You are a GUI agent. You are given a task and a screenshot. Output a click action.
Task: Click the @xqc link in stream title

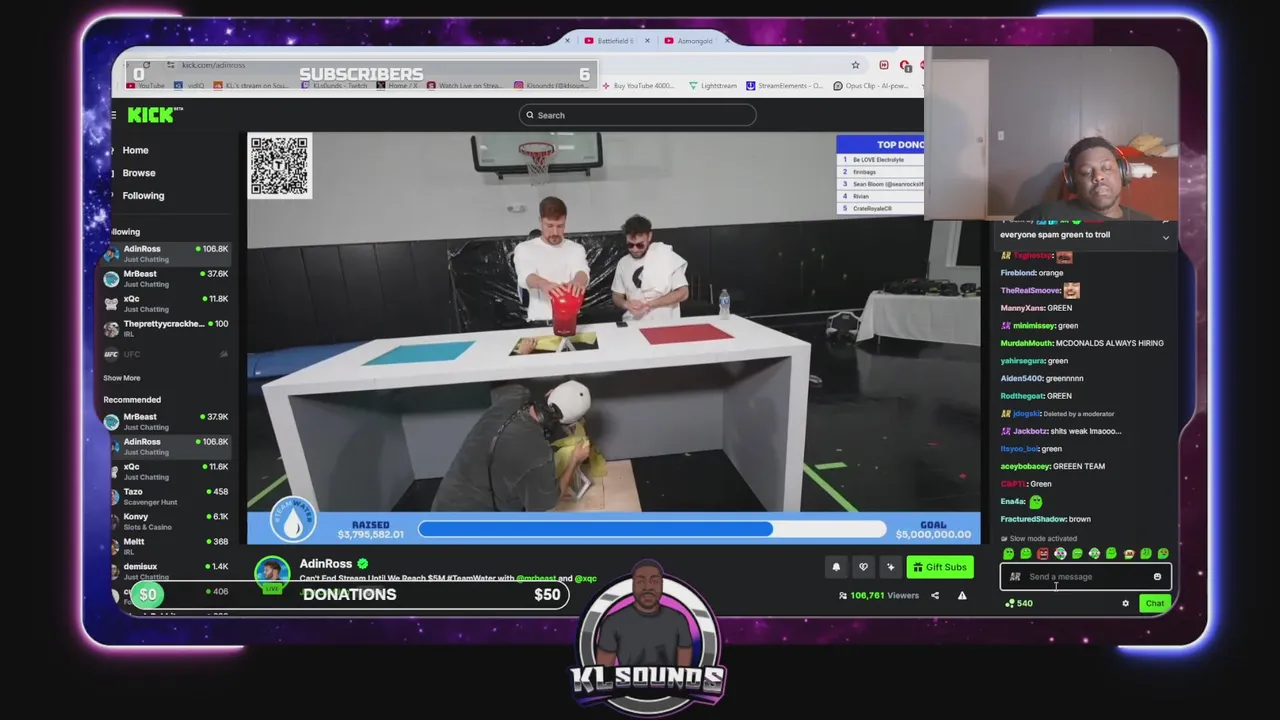[585, 578]
